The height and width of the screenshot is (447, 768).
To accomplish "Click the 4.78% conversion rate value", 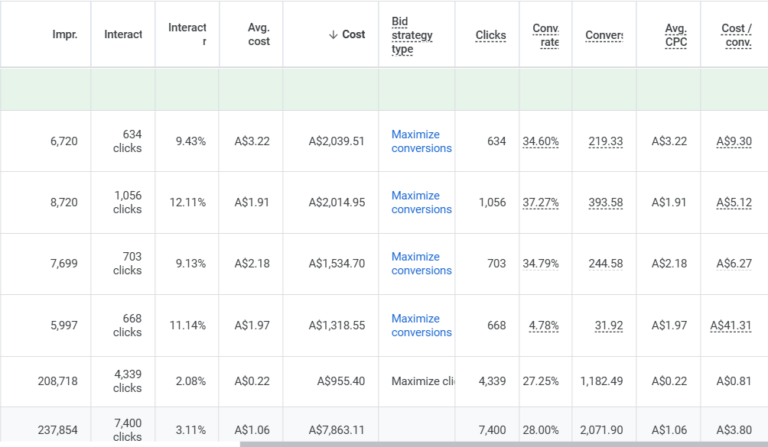I will pos(545,326).
